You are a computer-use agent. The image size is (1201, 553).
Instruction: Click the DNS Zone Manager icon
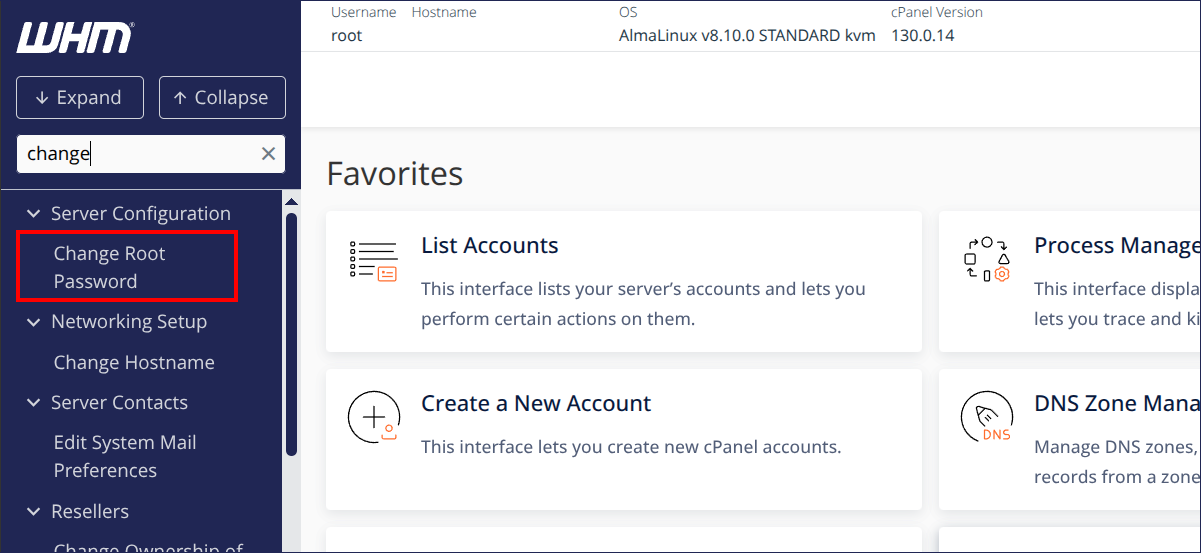tap(986, 417)
